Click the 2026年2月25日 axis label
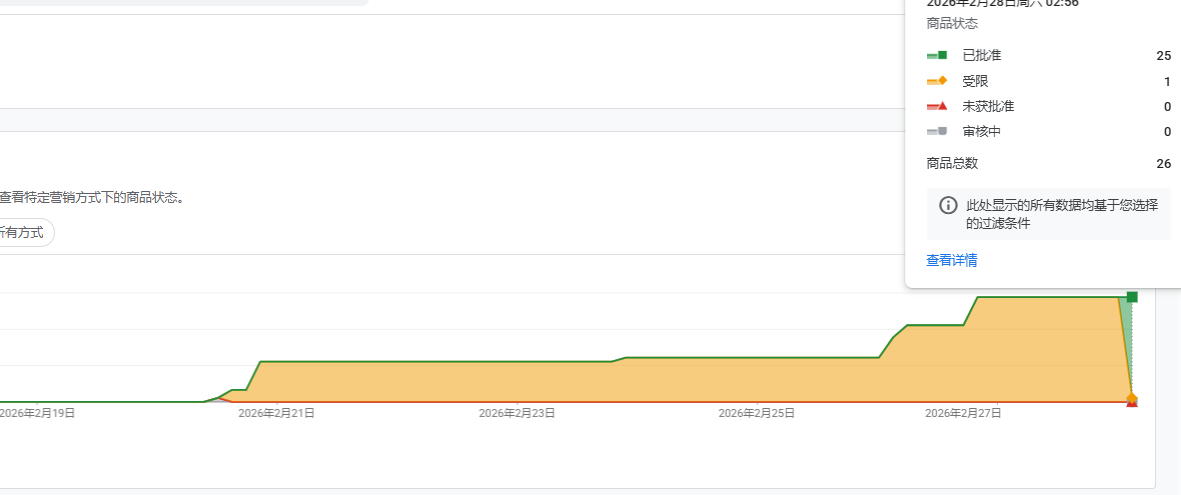1181x495 pixels. pyautogui.click(x=756, y=412)
